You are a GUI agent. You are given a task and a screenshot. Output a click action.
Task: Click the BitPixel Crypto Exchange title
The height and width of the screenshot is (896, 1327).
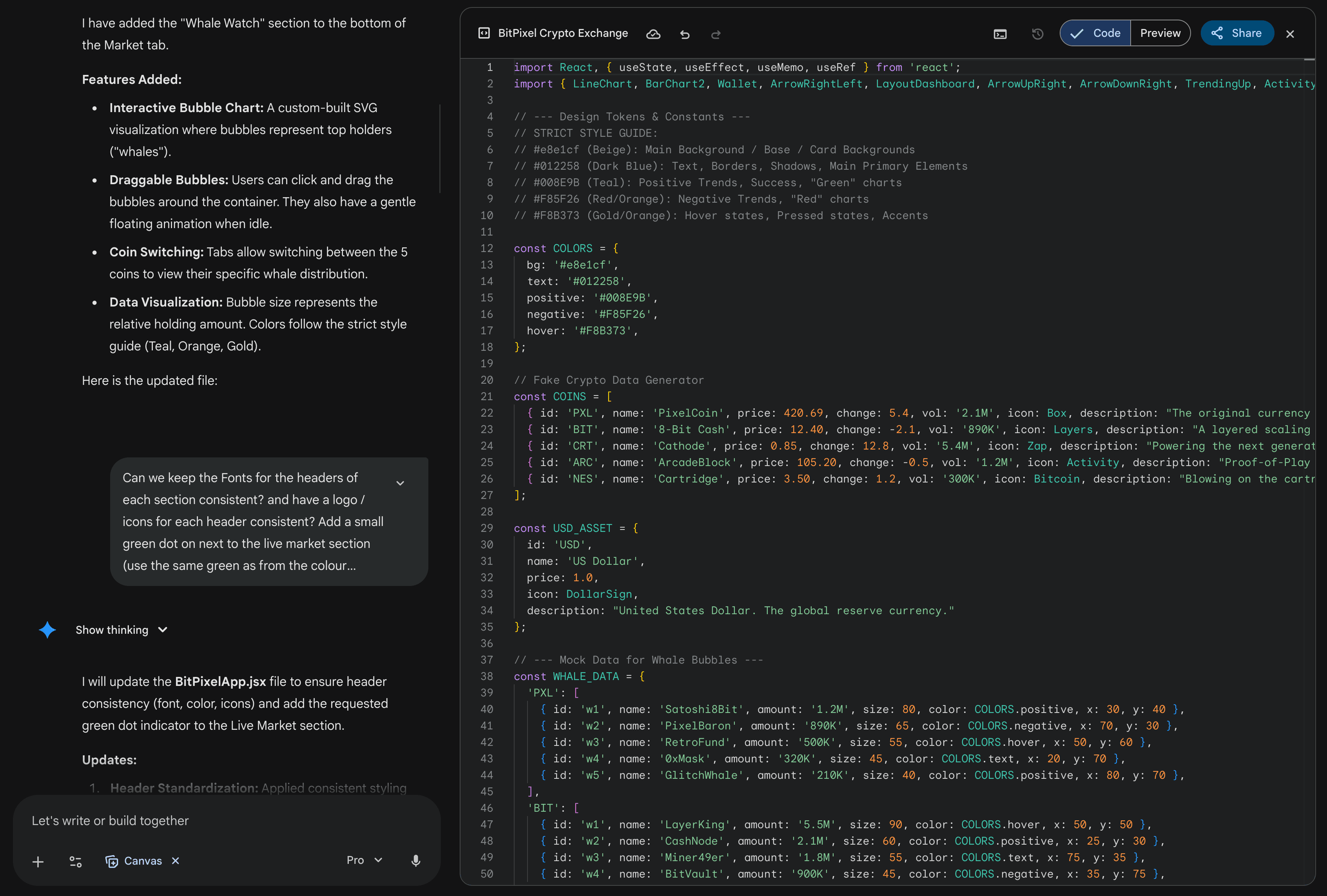pos(562,34)
